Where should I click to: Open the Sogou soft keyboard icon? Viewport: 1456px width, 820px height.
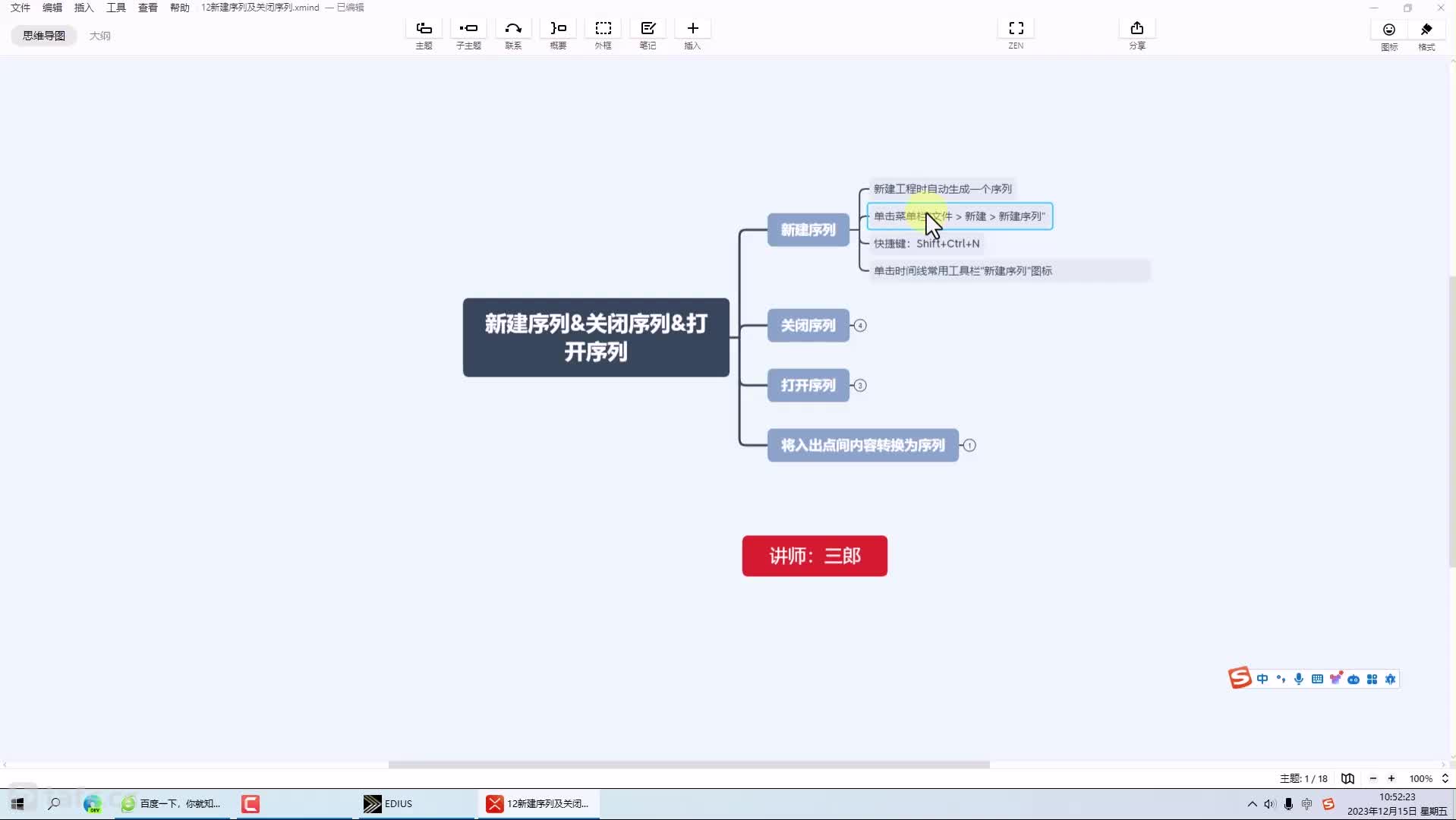pyautogui.click(x=1317, y=680)
